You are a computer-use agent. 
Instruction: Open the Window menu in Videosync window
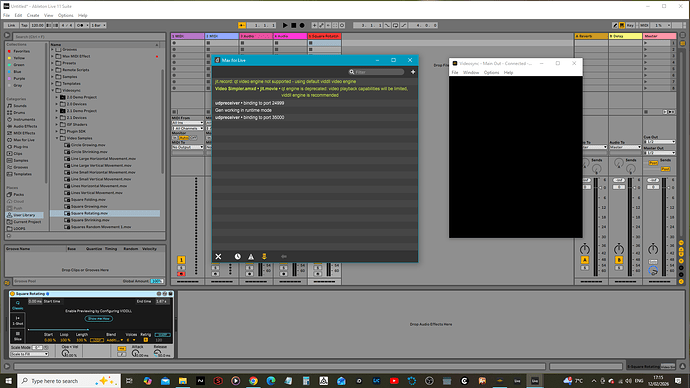coord(471,73)
